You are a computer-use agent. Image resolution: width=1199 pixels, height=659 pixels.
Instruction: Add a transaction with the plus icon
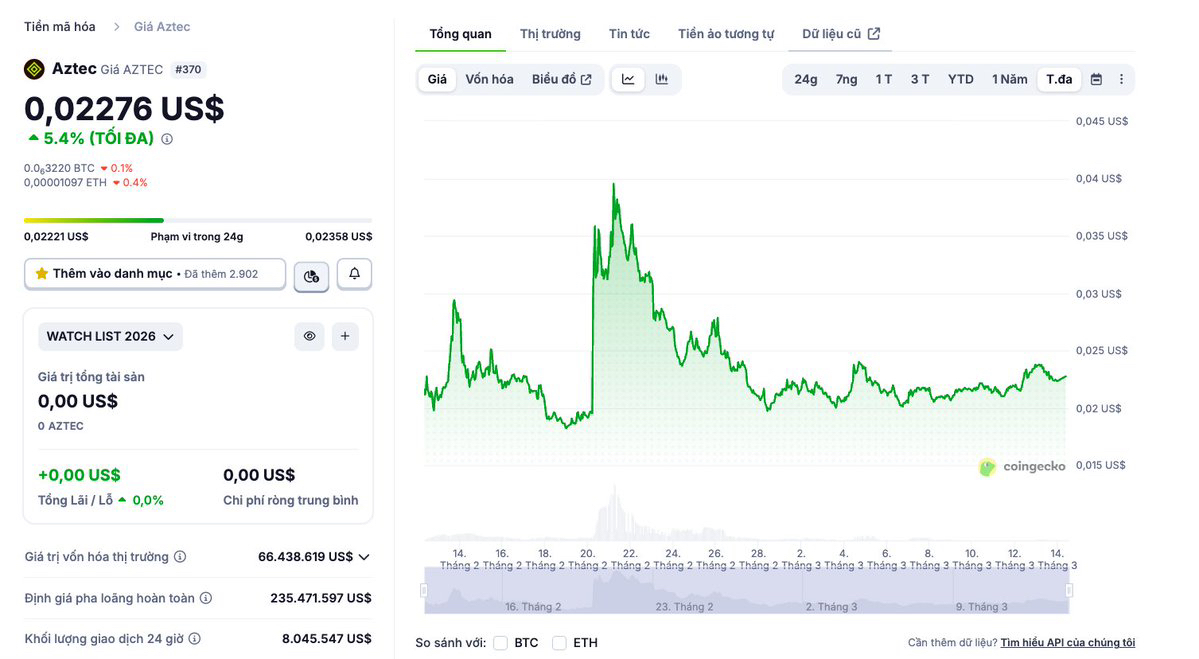345,336
